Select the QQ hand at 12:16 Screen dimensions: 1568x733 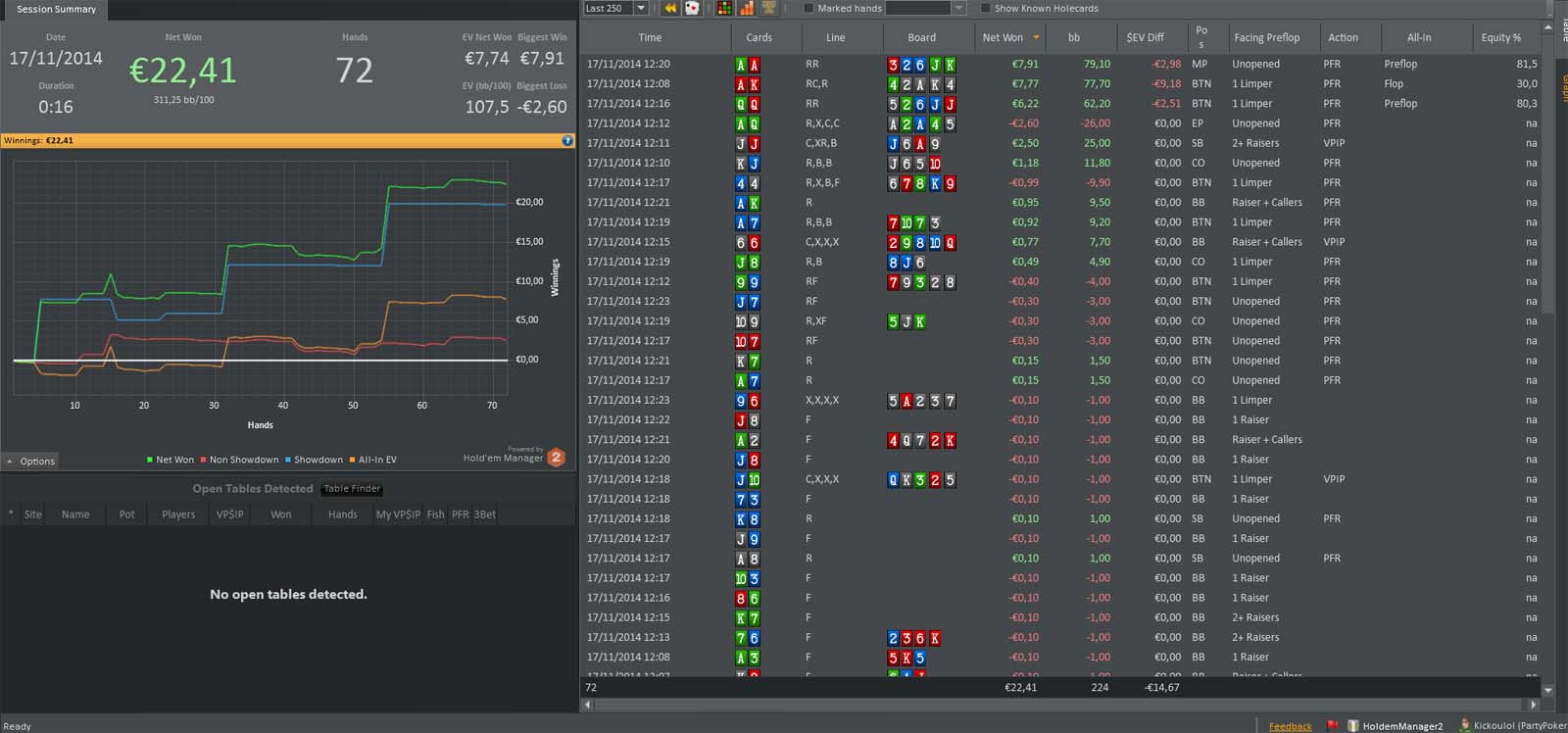coord(1060,103)
